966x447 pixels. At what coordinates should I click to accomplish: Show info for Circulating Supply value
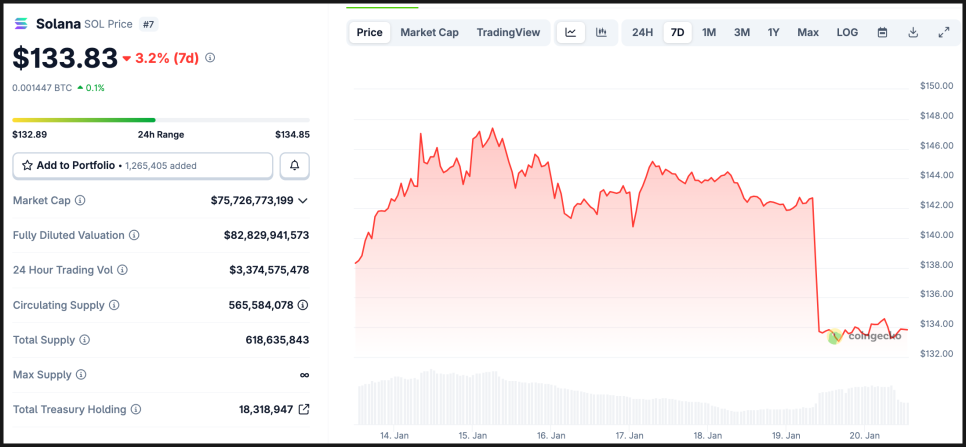click(302, 305)
